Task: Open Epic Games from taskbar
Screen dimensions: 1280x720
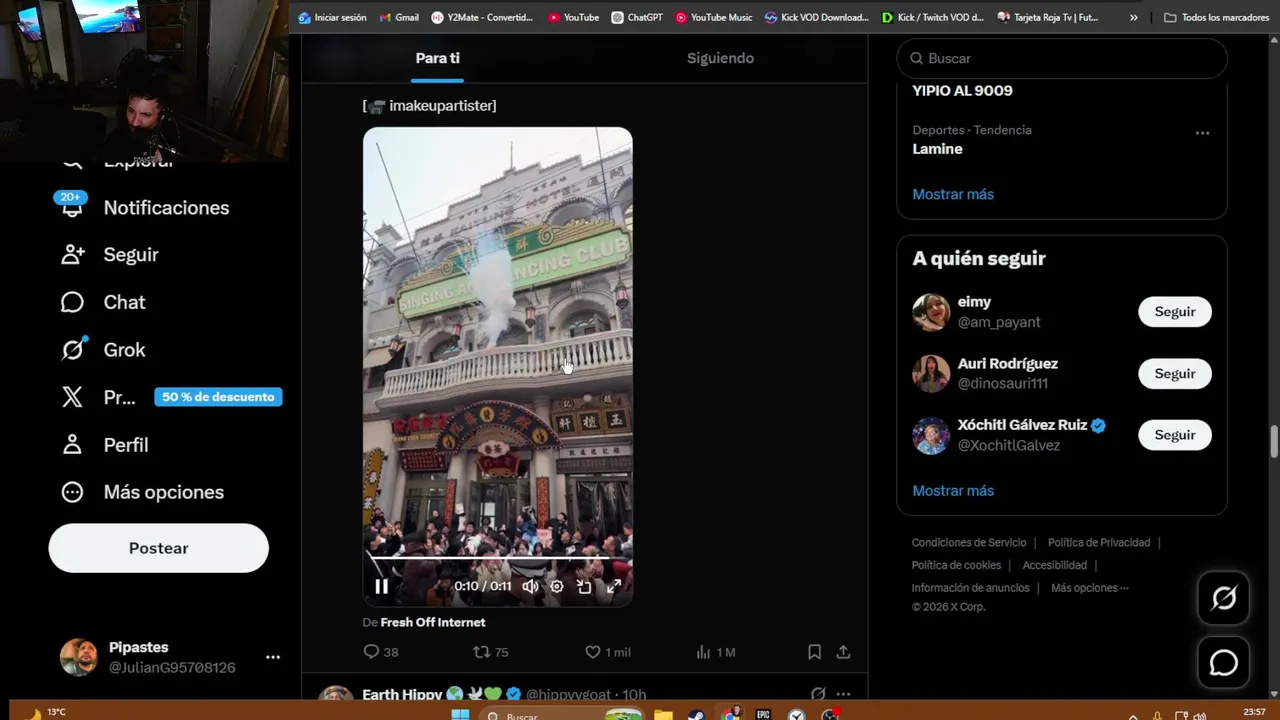Action: click(763, 715)
